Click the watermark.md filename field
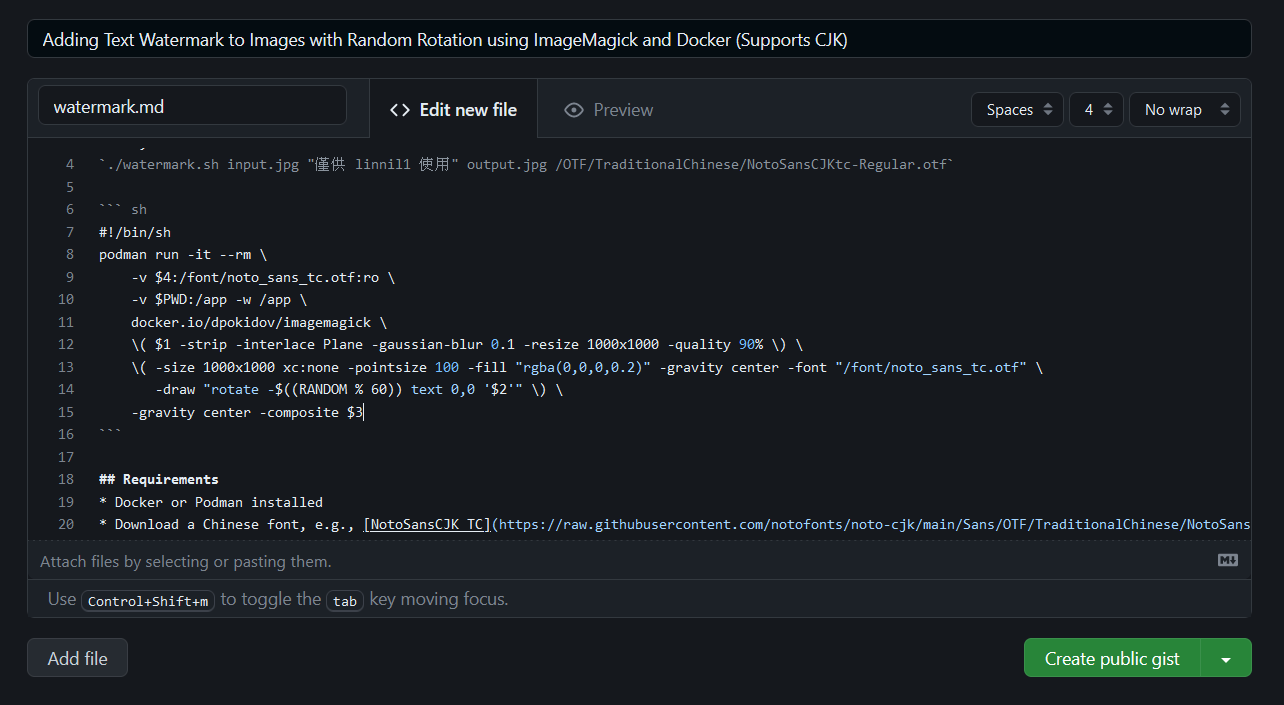This screenshot has width=1284, height=705. pyautogui.click(x=192, y=105)
